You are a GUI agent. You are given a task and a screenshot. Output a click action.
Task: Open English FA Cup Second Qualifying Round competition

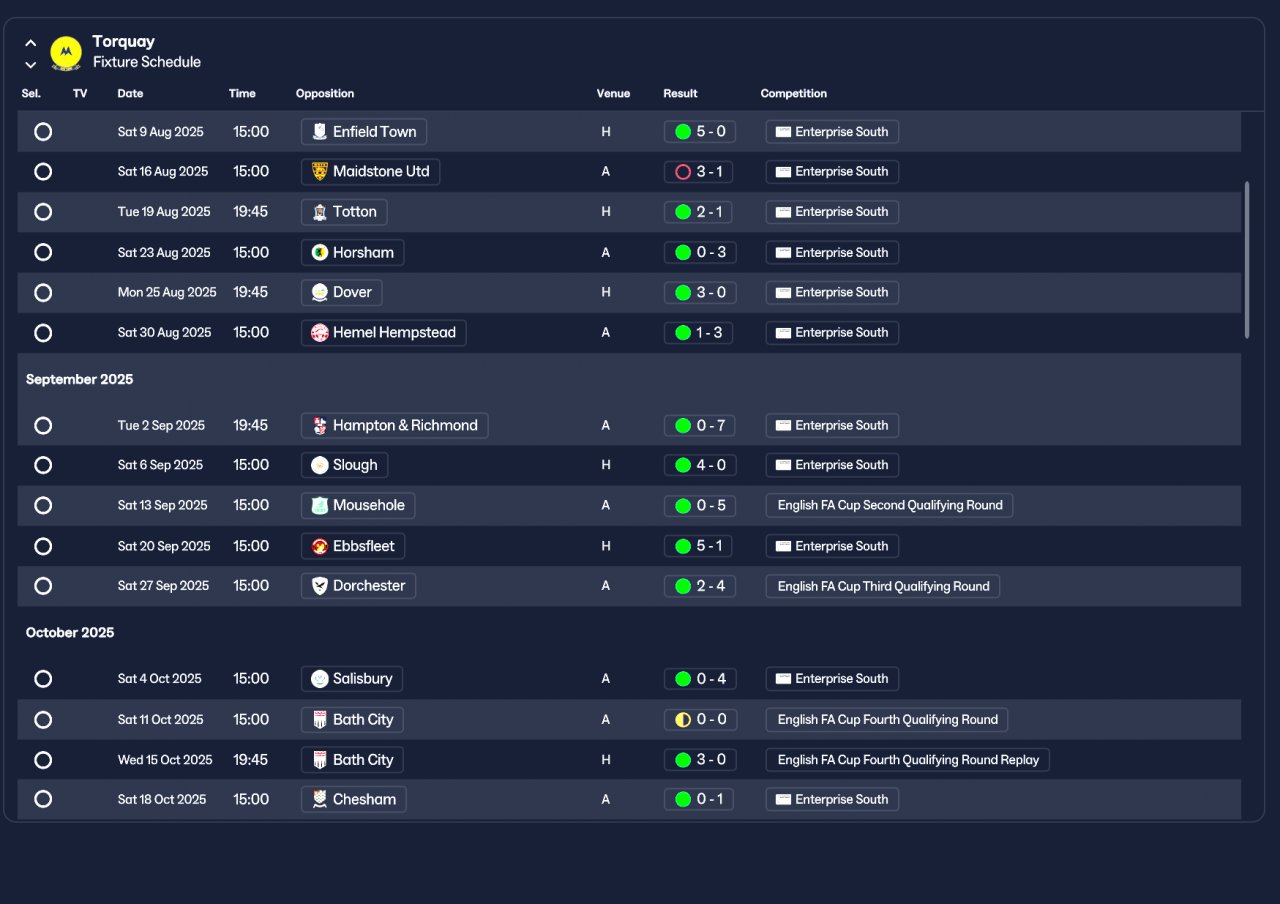(x=889, y=505)
